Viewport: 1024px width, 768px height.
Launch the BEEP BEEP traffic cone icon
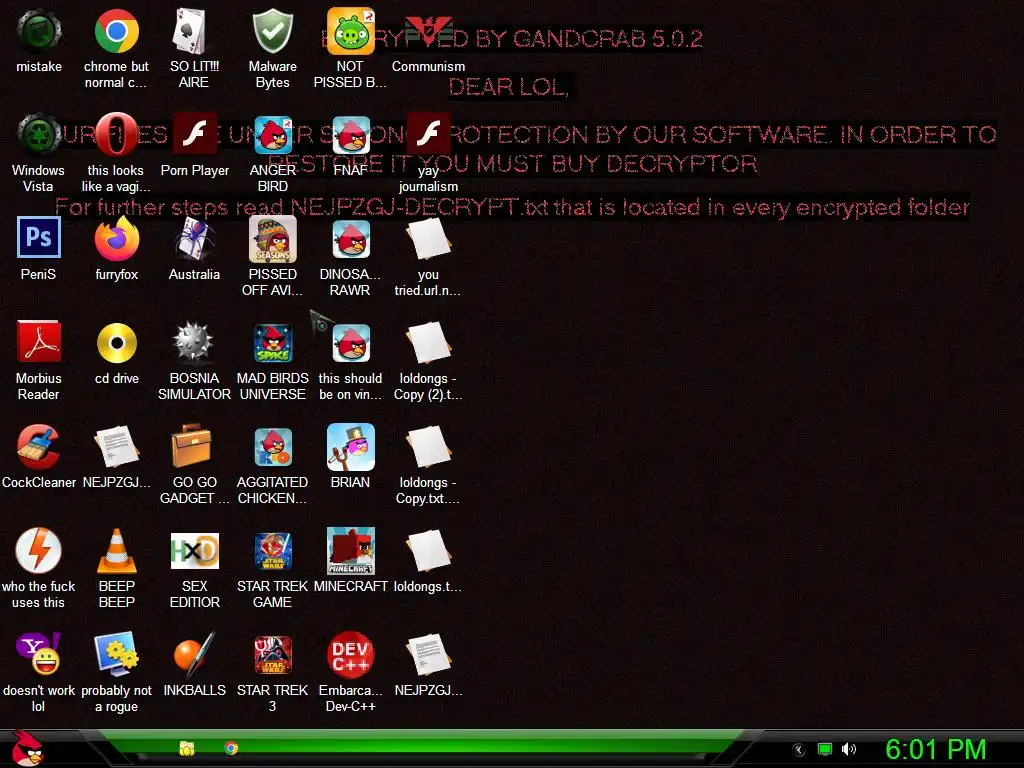coord(116,551)
